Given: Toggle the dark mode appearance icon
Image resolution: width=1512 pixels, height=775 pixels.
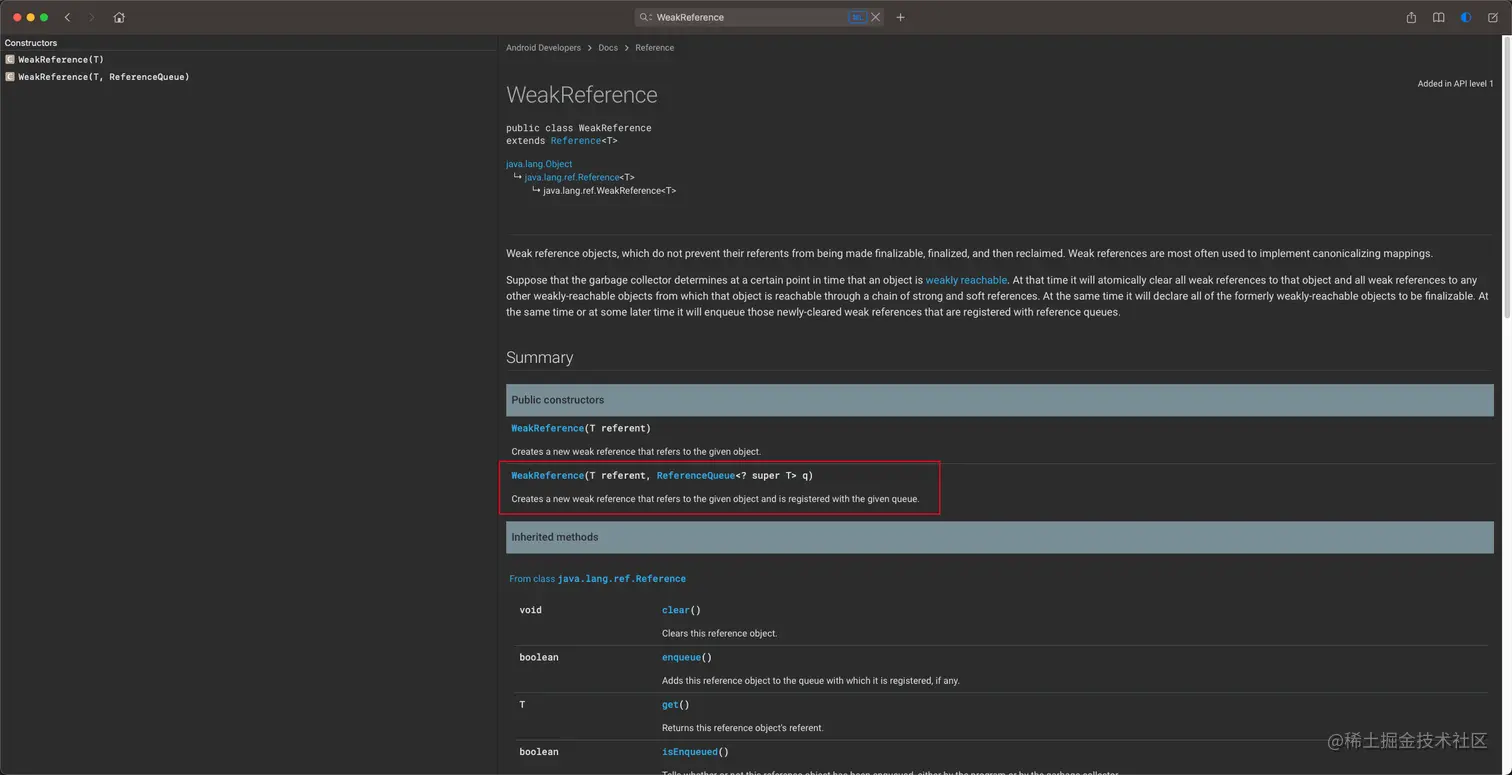Looking at the screenshot, I should coord(1465,17).
